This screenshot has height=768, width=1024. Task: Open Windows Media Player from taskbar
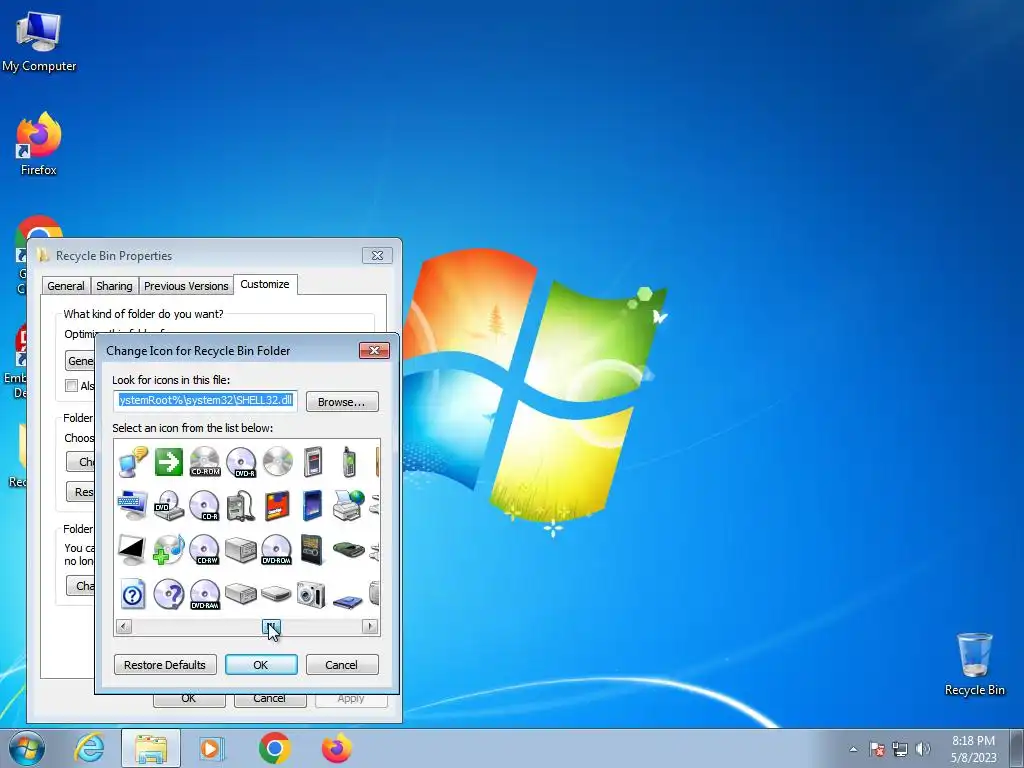(x=211, y=748)
